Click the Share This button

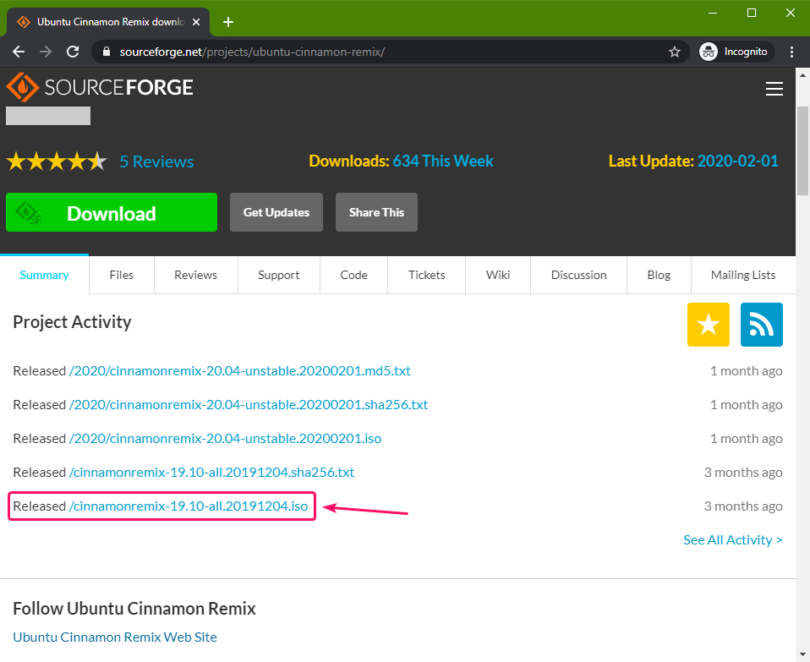pos(376,212)
